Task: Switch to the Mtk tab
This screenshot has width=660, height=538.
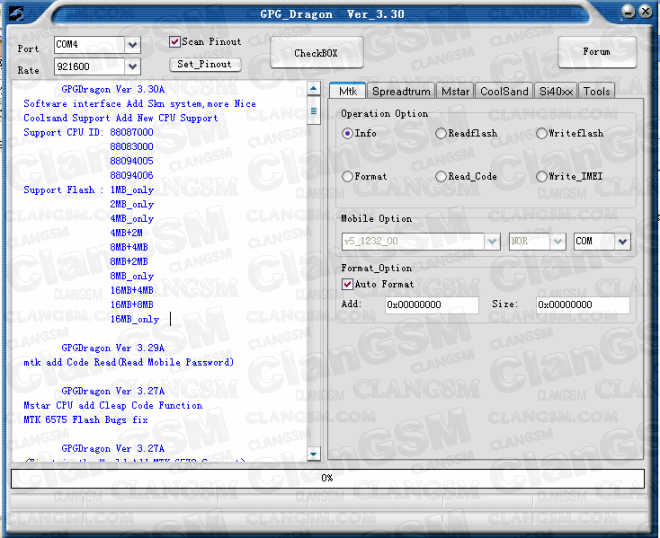Action: (x=348, y=91)
